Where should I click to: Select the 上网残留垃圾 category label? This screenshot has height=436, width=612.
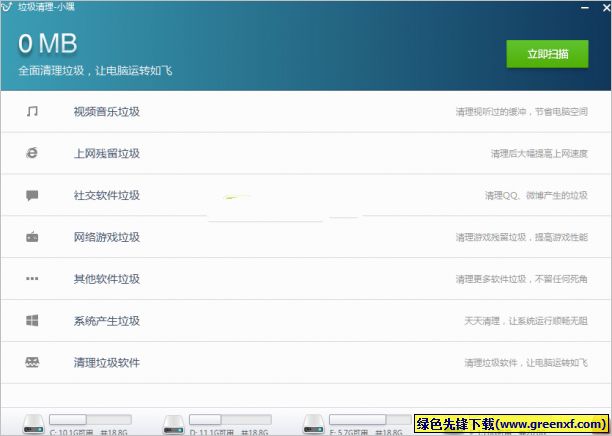click(106, 153)
